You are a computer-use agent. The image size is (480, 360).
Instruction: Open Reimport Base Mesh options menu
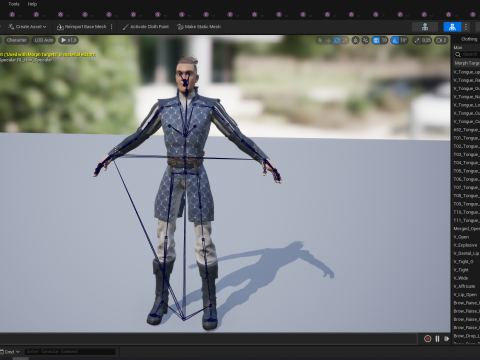(x=112, y=27)
